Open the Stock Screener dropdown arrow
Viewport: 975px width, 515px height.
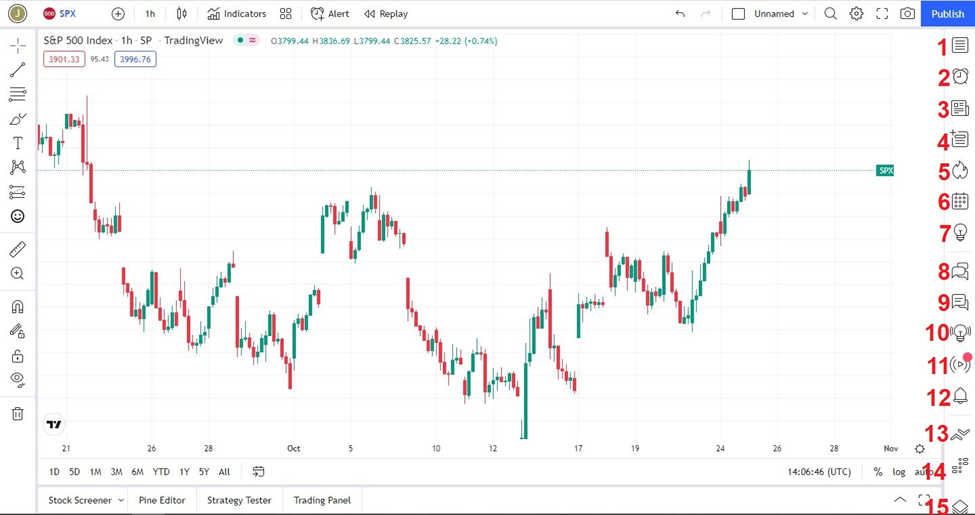tap(121, 500)
